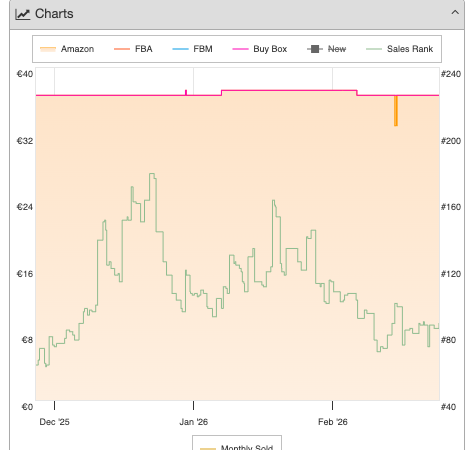Click the Charts panel title

click(x=54, y=14)
